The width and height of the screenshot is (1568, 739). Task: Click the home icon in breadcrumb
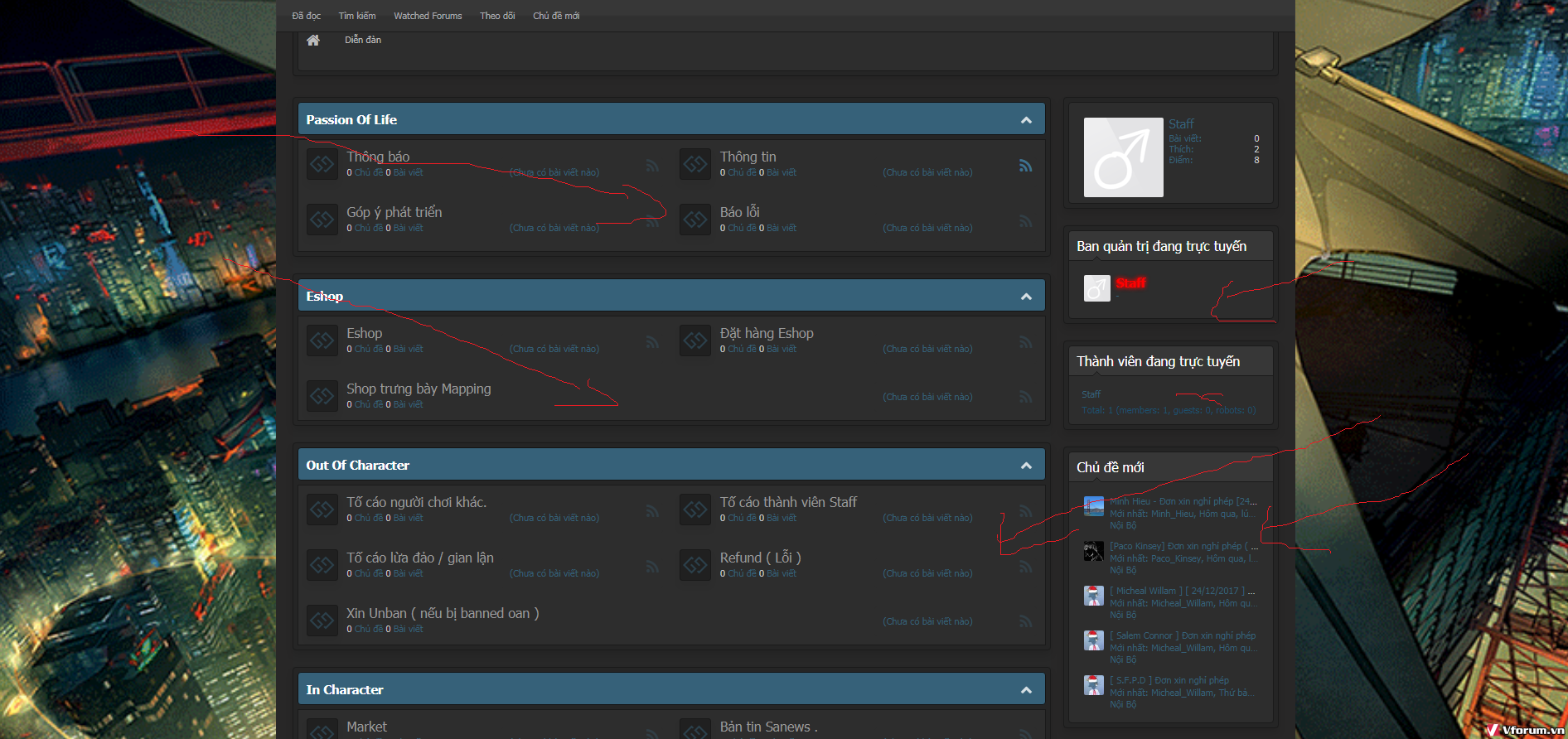tap(312, 41)
